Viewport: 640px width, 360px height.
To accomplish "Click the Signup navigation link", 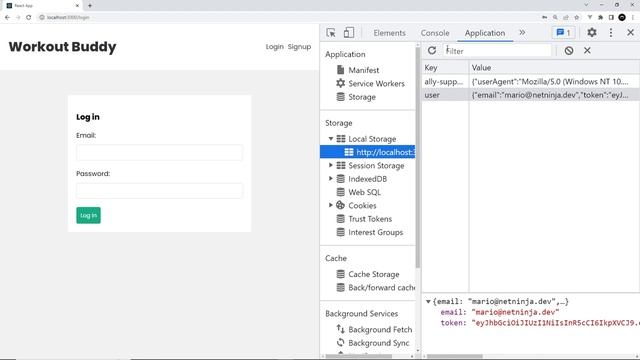I will point(299,47).
